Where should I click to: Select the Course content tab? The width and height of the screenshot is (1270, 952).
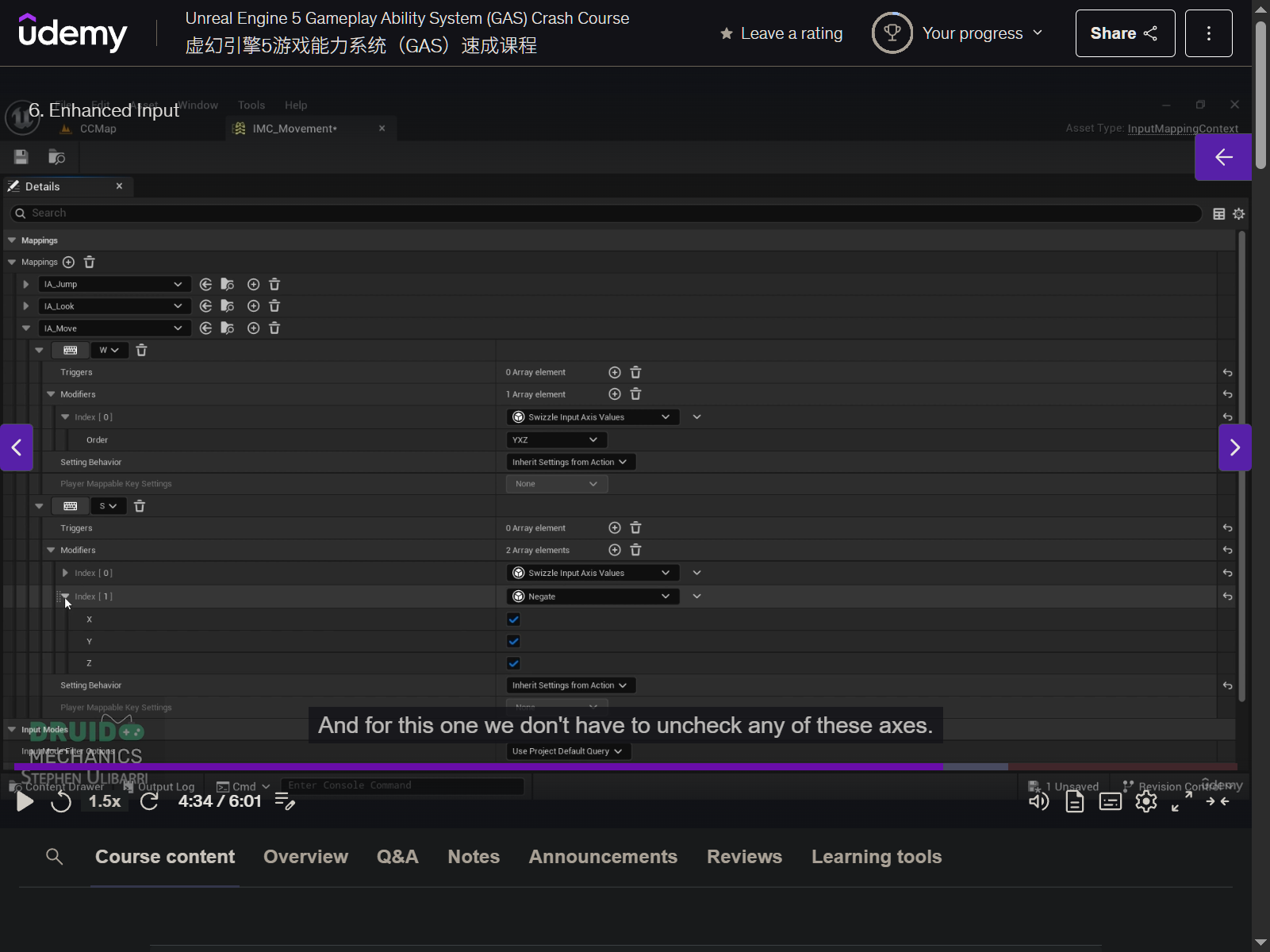(165, 857)
